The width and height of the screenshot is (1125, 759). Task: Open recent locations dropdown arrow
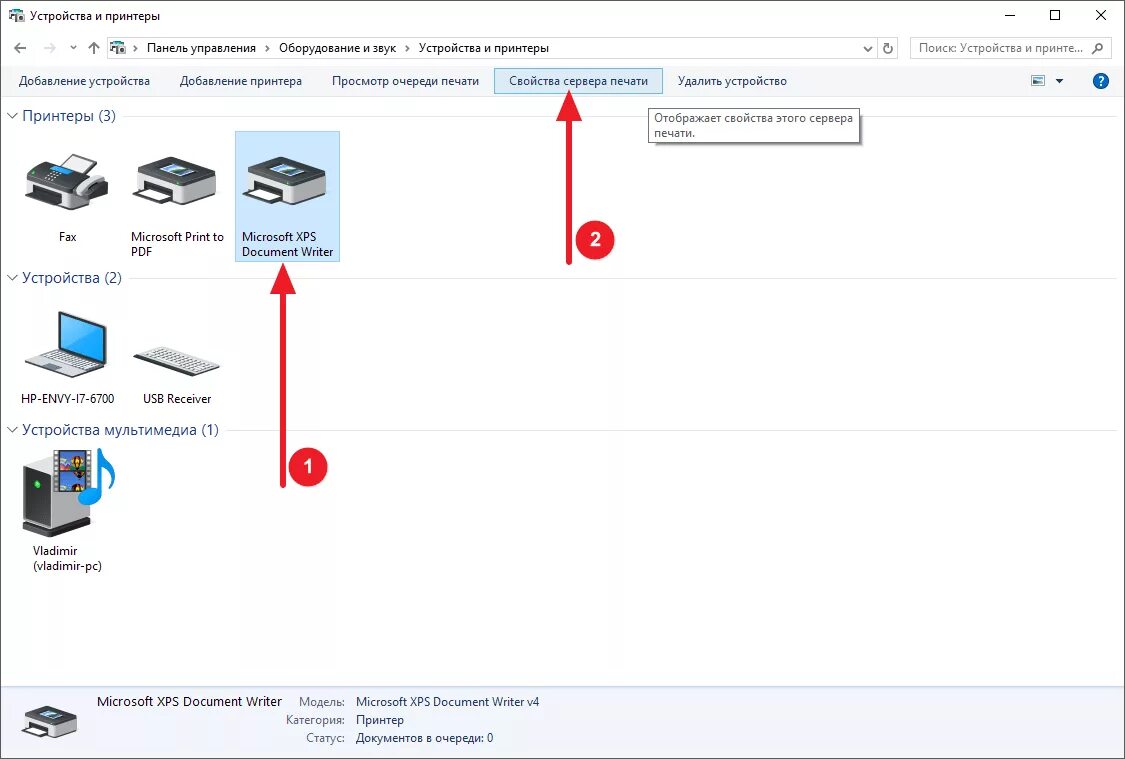click(x=73, y=48)
